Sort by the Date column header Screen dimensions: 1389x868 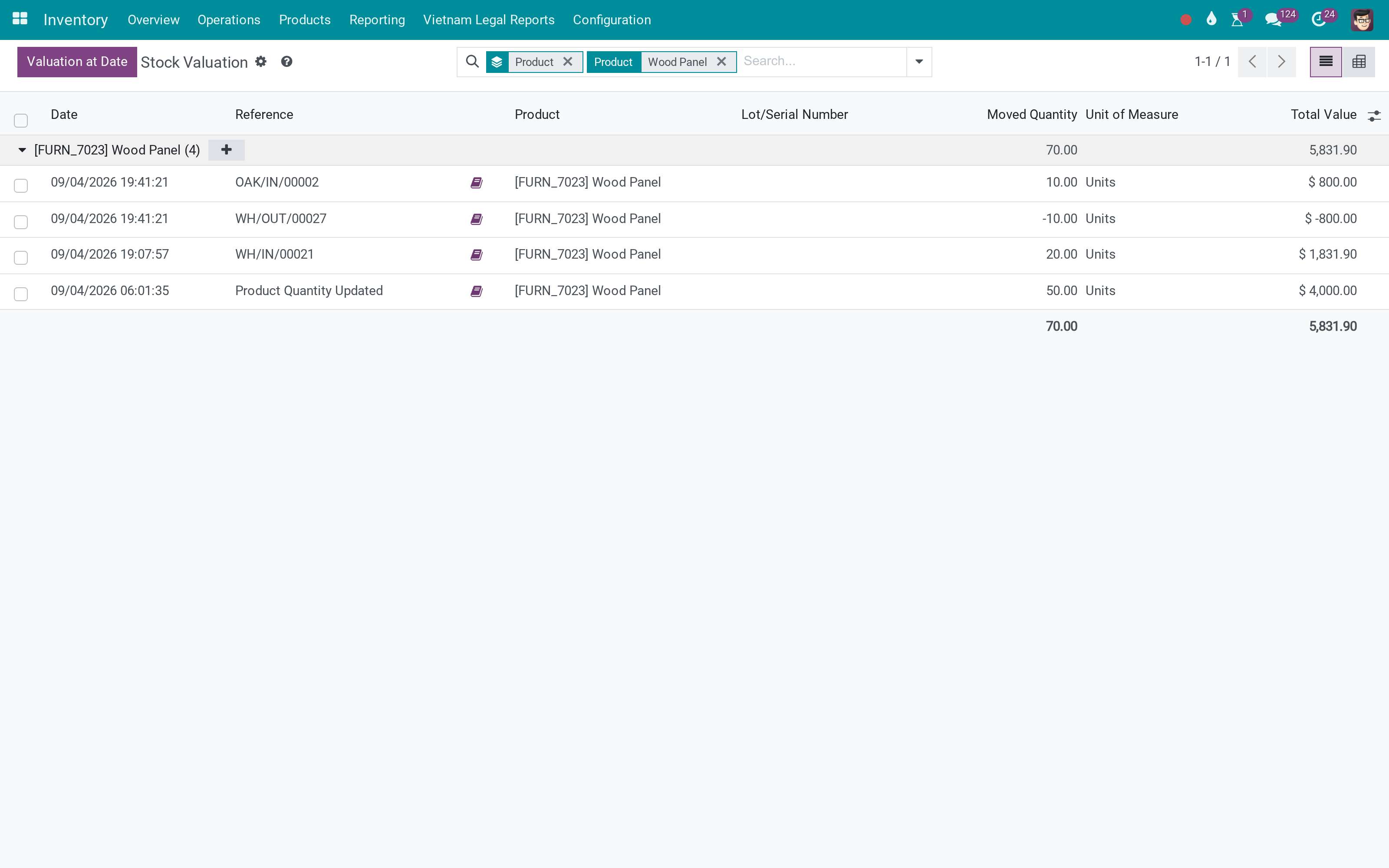[64, 114]
